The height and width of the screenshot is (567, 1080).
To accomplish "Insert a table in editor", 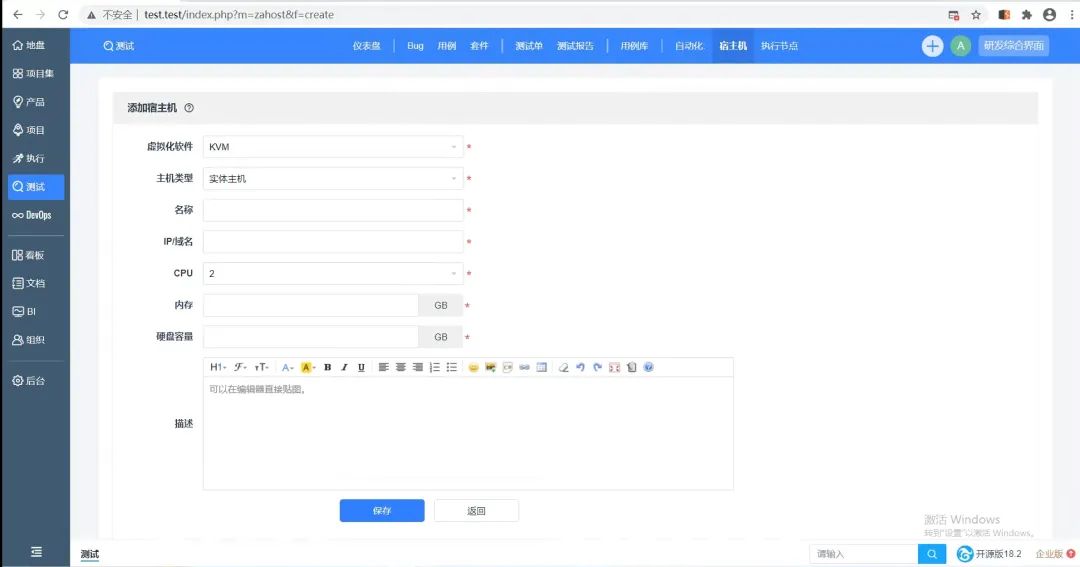I will point(541,367).
